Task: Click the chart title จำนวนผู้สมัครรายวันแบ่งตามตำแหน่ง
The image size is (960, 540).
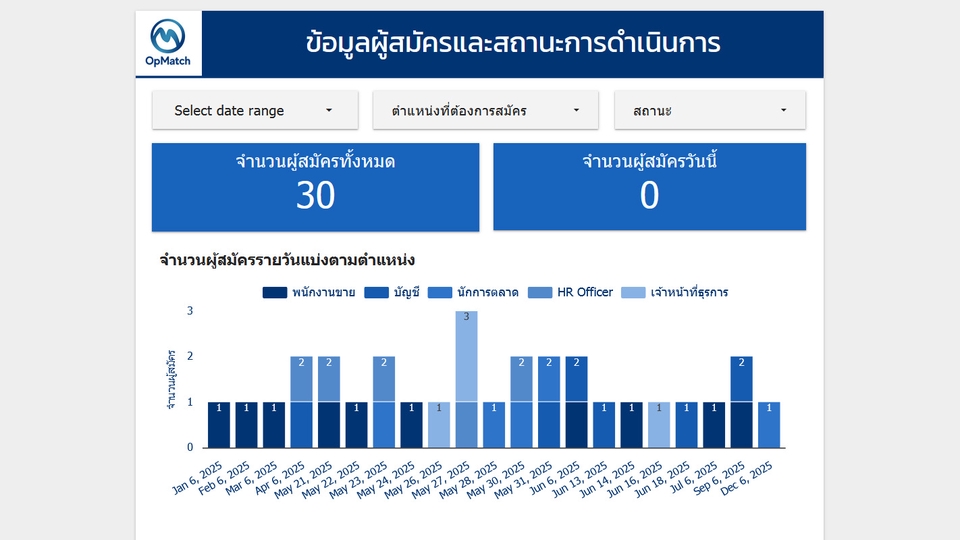Action: (287, 260)
